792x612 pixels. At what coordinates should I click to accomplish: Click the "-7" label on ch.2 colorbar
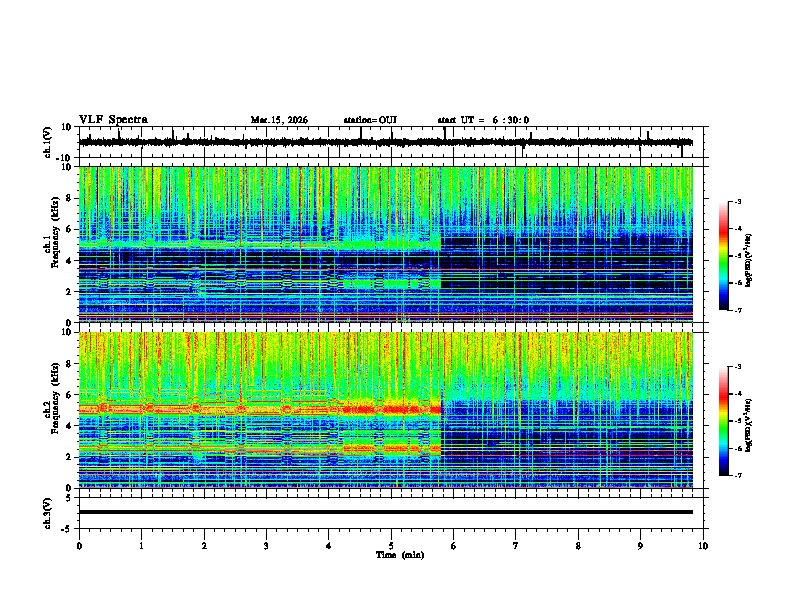click(737, 476)
